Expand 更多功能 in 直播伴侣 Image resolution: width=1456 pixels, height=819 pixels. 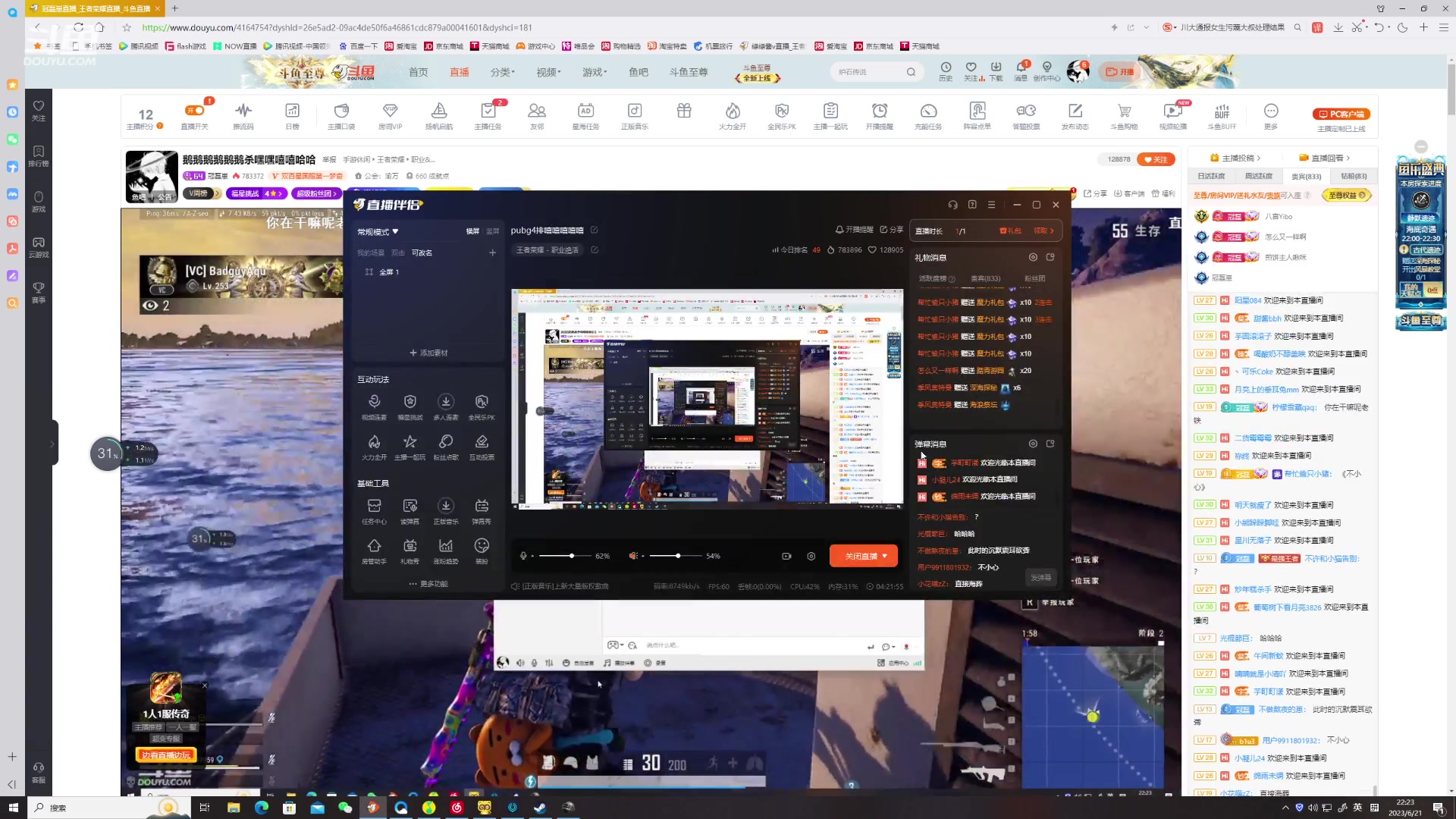428,584
